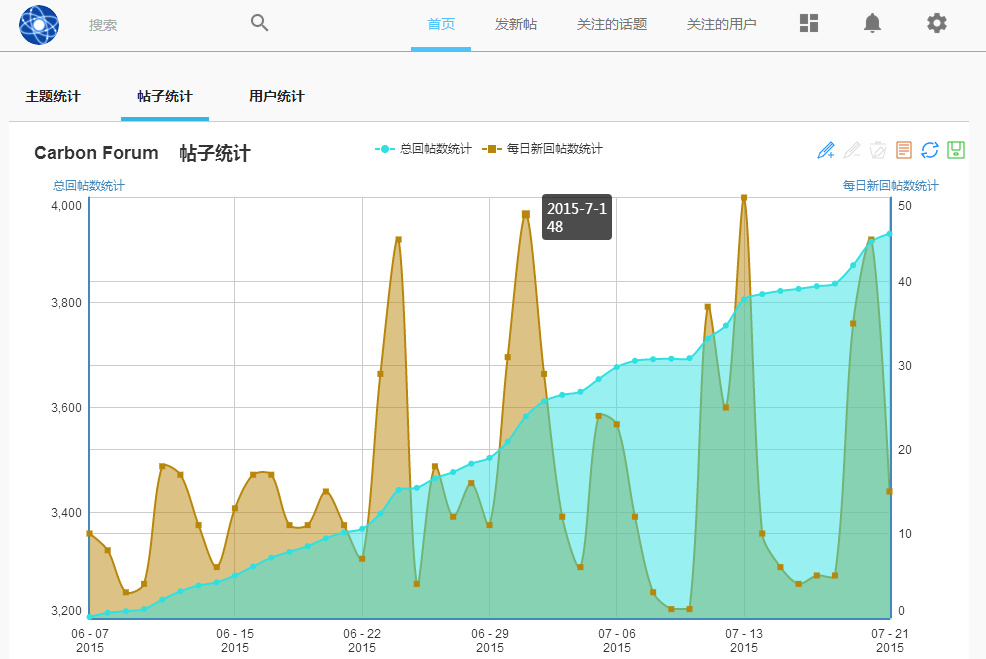Click the '3,600' left axis label

(x=67, y=407)
